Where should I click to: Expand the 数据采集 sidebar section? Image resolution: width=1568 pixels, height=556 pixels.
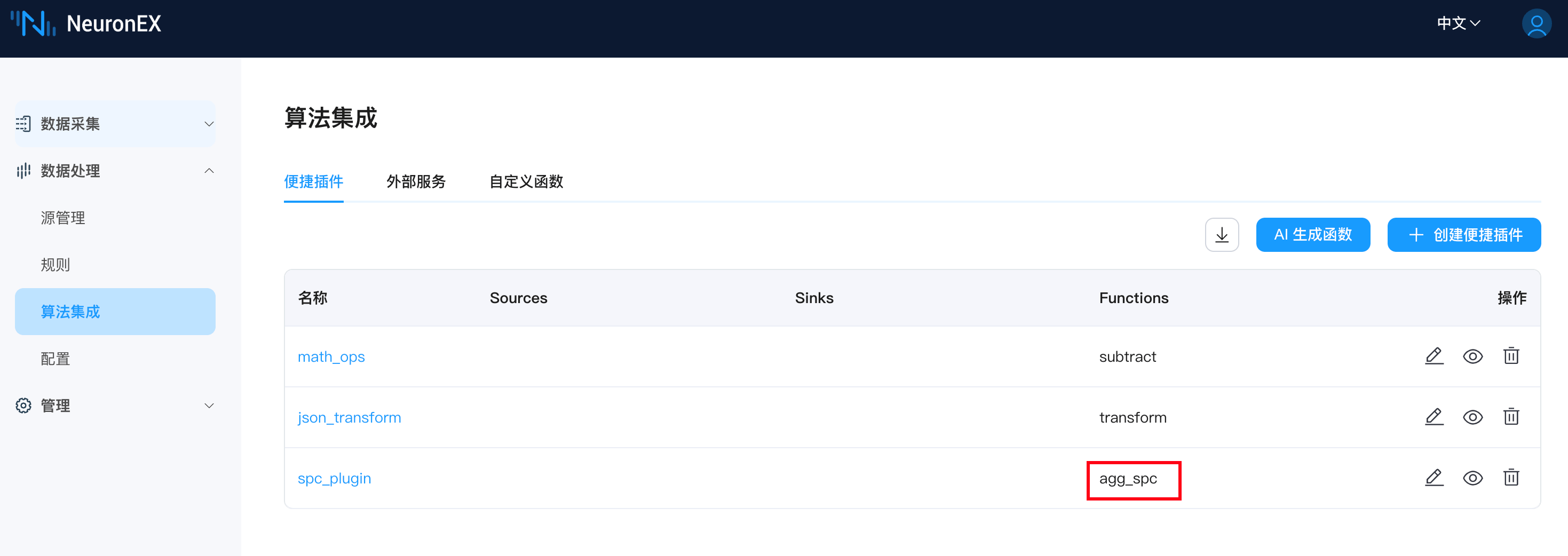coord(115,124)
